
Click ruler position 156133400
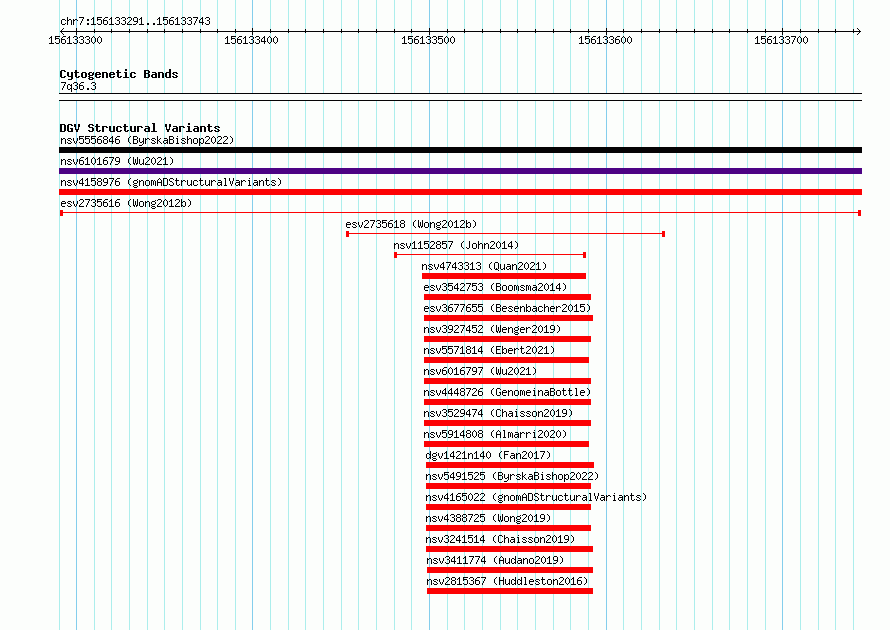pos(251,40)
